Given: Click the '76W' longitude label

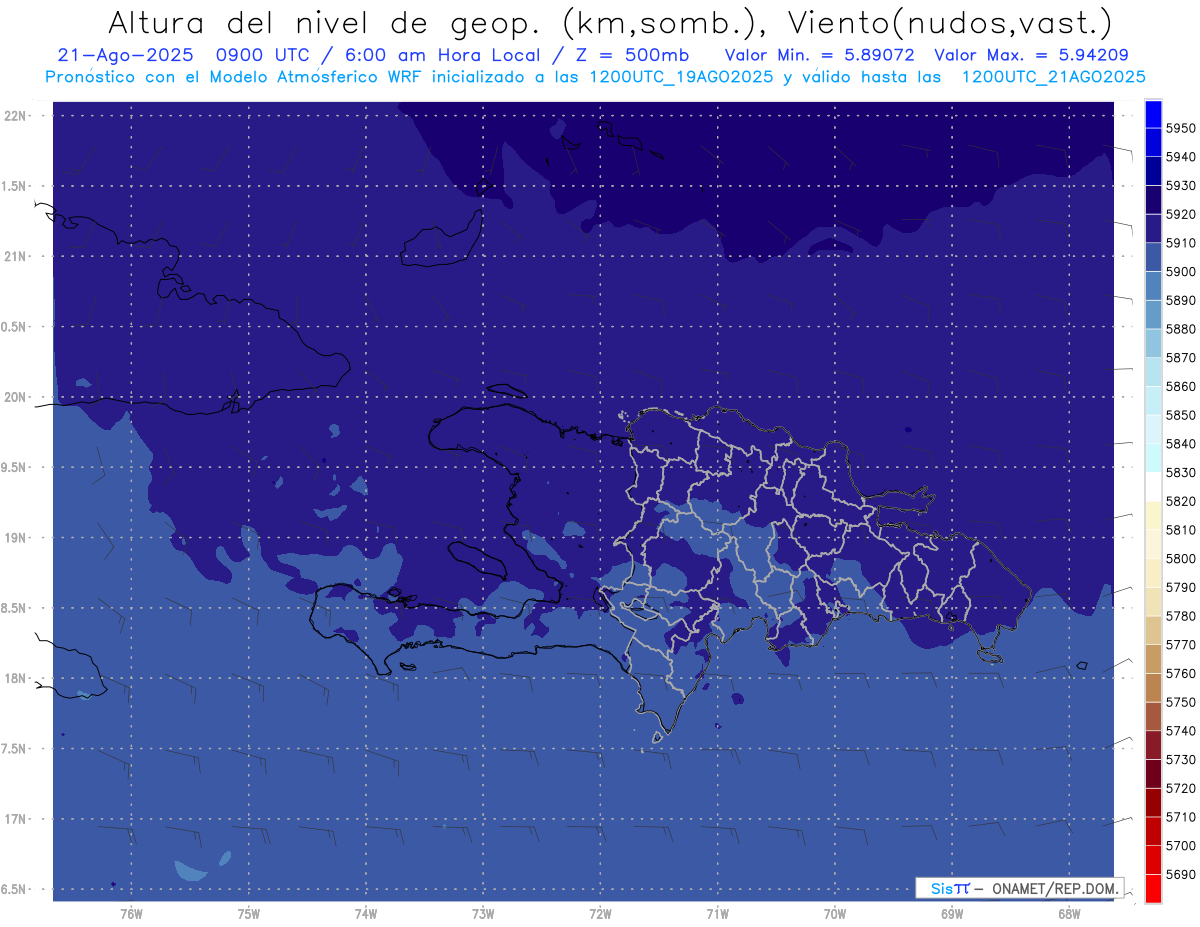Looking at the screenshot, I should [x=131, y=914].
